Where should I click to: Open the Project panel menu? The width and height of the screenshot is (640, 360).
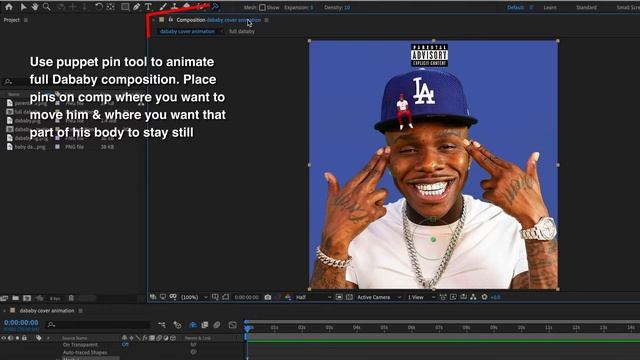[x=26, y=20]
